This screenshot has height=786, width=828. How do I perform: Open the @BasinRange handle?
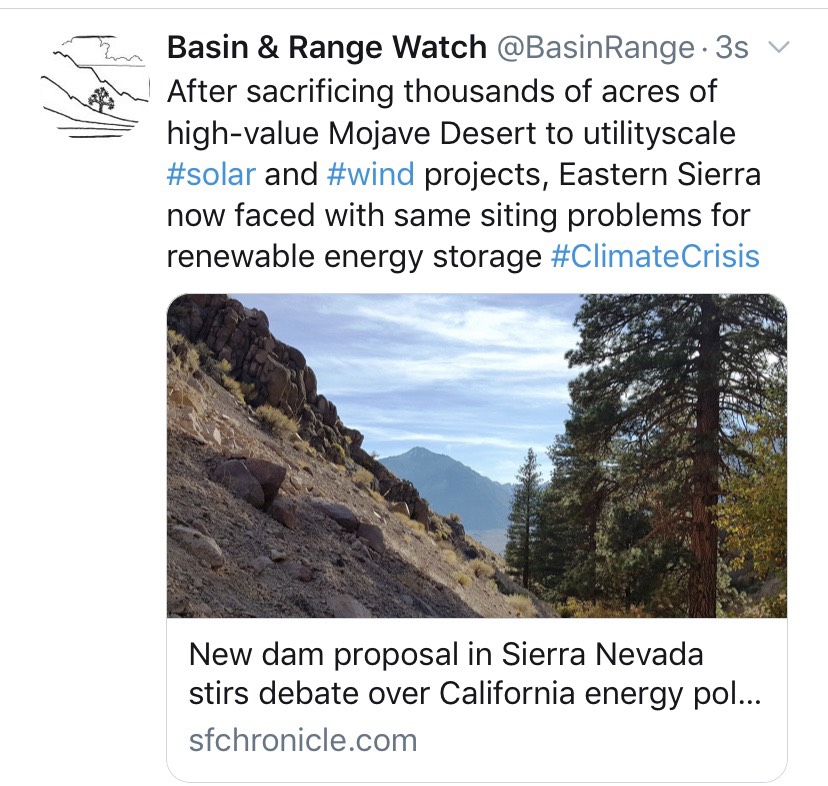click(596, 48)
